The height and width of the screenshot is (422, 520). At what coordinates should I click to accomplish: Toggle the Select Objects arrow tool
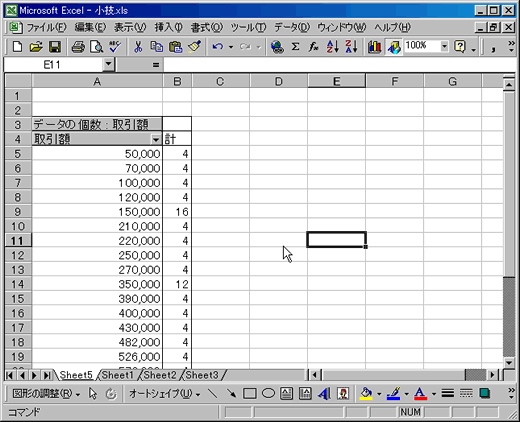[93, 394]
